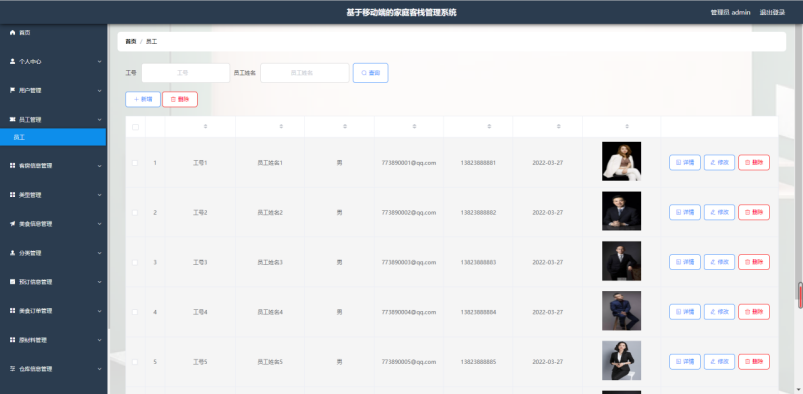Expand the 用户管理 chevron in sidebar

(x=99, y=91)
